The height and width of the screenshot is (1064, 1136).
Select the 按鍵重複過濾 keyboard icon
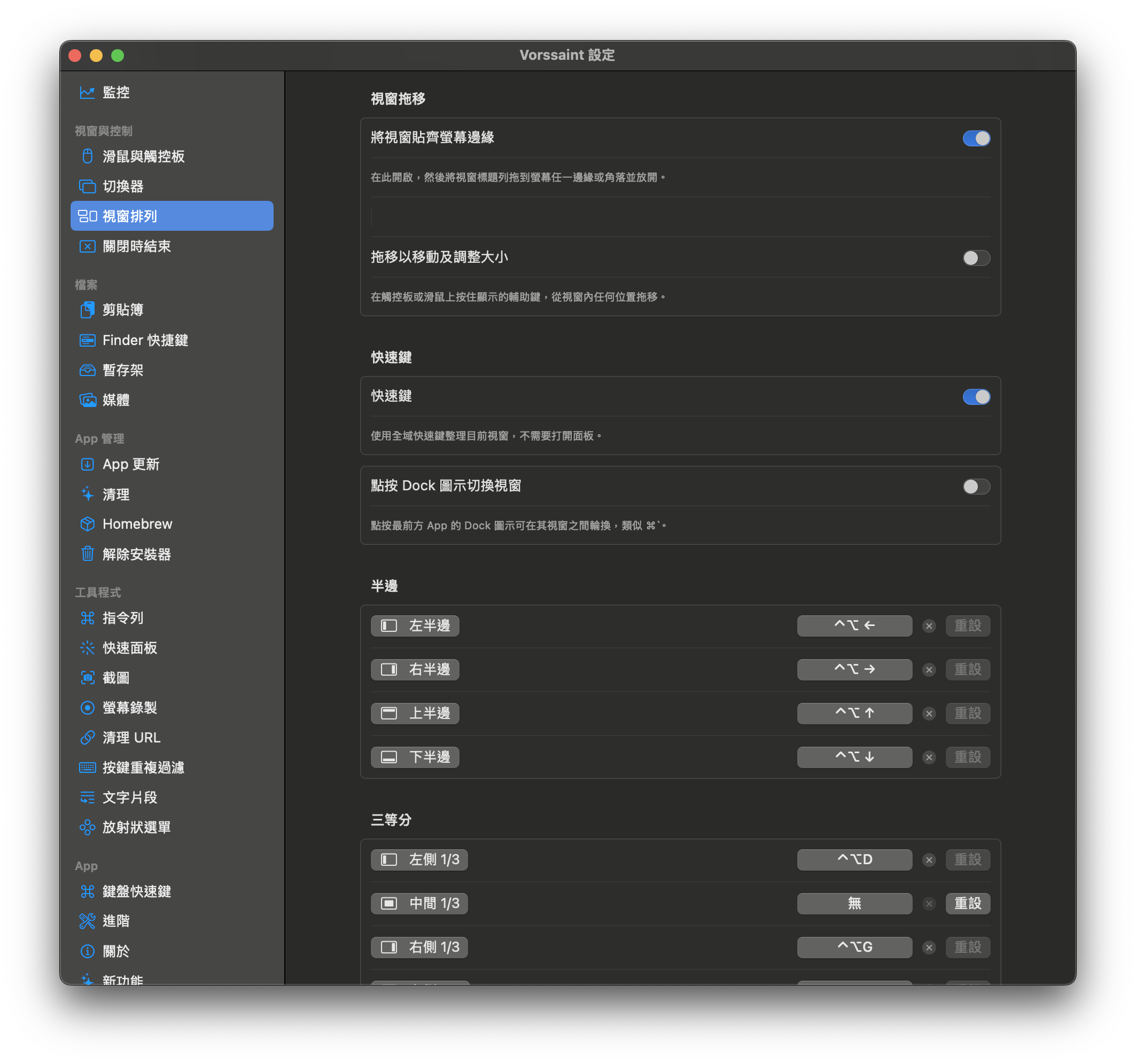coord(87,768)
